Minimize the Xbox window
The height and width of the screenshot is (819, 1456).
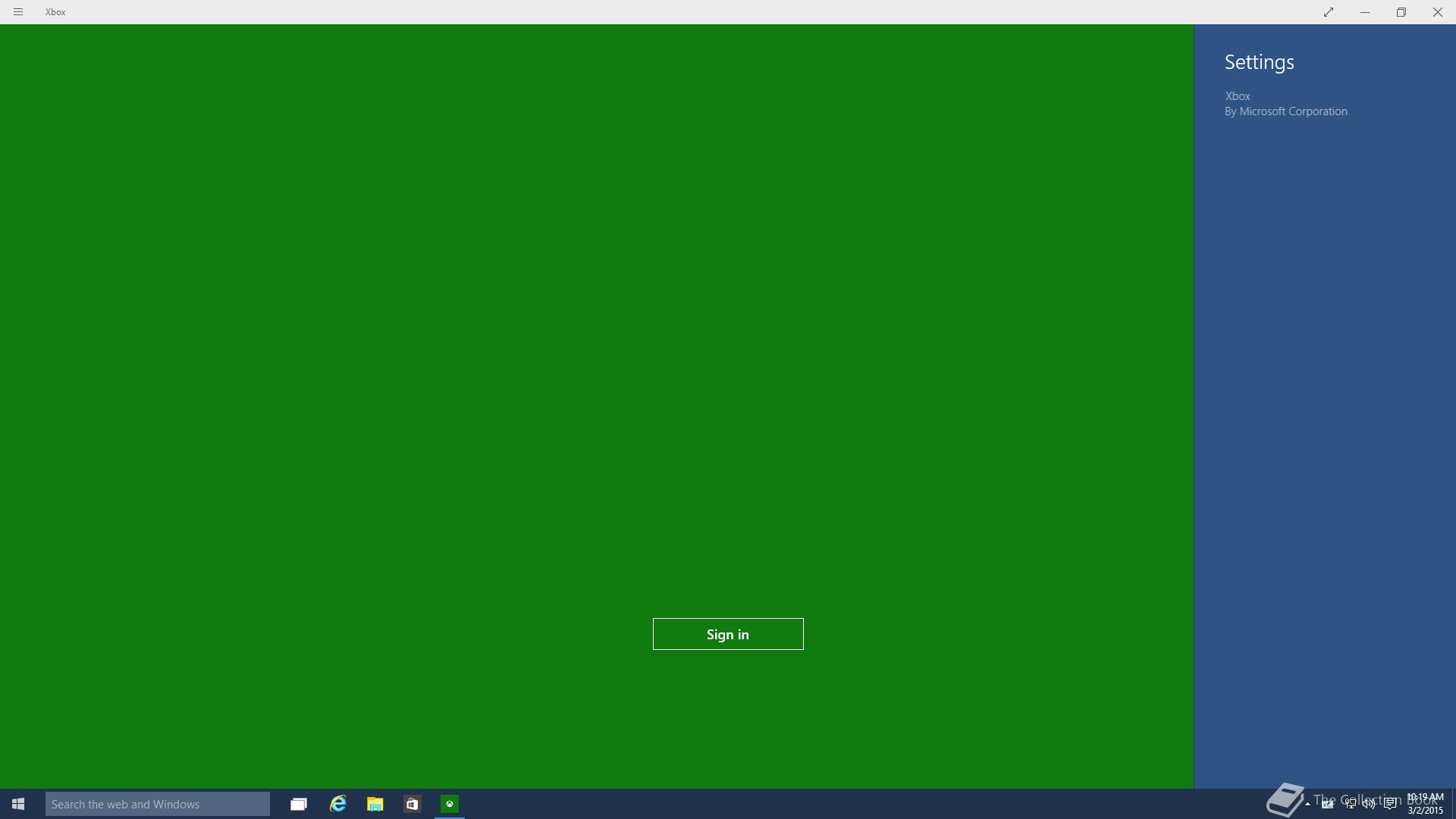[1365, 12]
